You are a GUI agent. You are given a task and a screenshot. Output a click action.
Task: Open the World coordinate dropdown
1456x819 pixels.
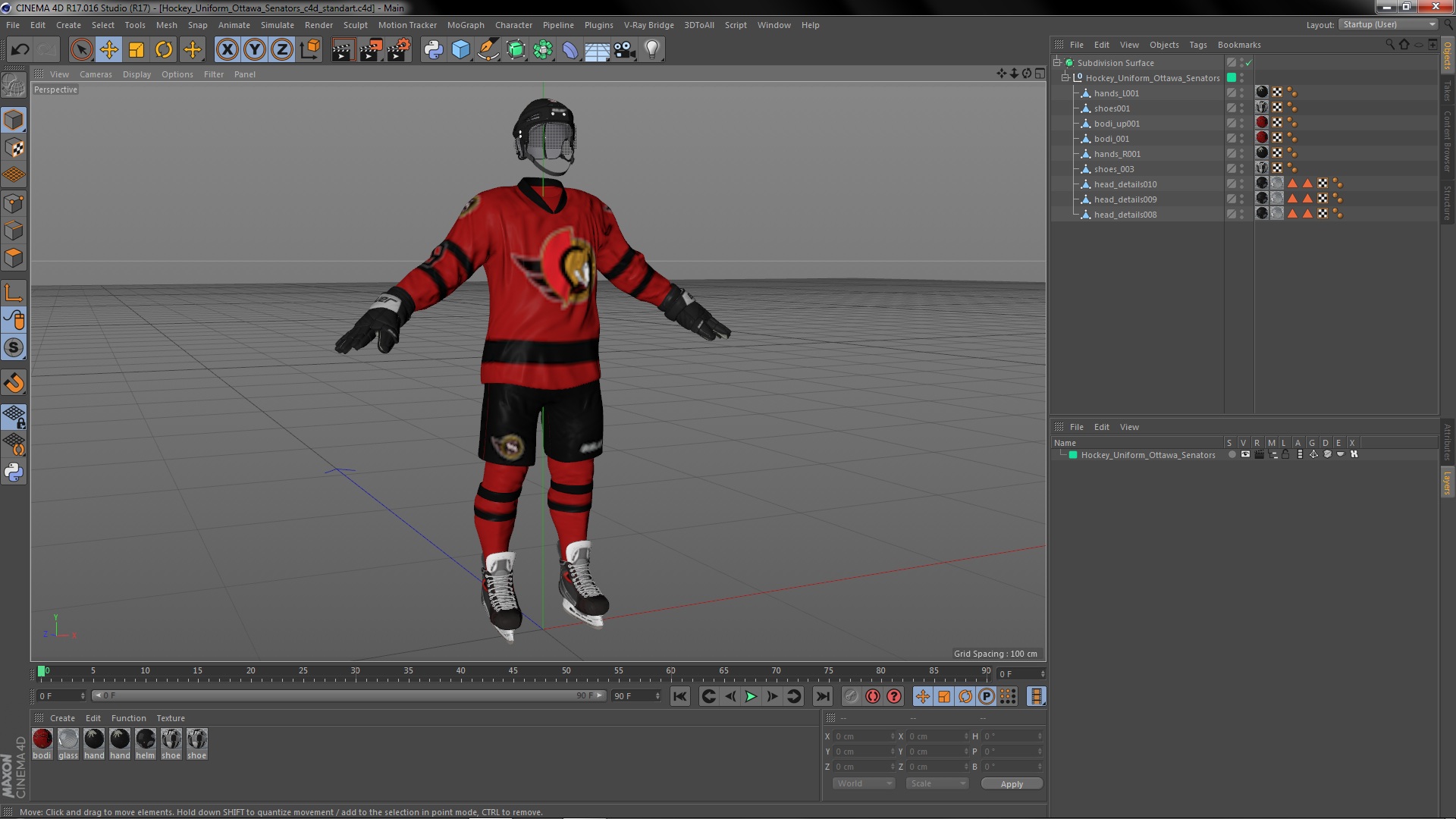[x=863, y=784]
